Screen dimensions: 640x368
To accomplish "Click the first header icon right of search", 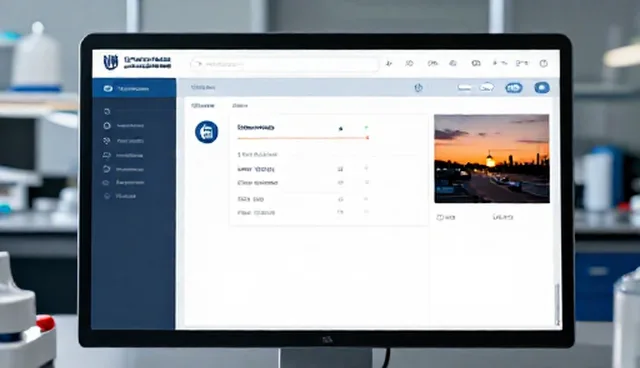I will tap(389, 63).
